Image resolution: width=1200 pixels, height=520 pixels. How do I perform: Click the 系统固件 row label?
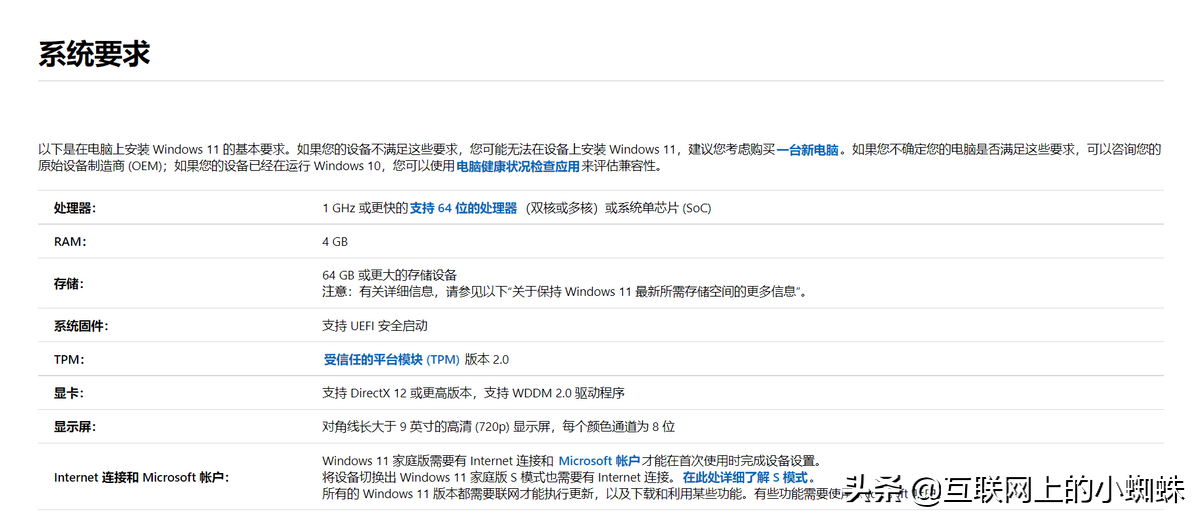pyautogui.click(x=81, y=326)
